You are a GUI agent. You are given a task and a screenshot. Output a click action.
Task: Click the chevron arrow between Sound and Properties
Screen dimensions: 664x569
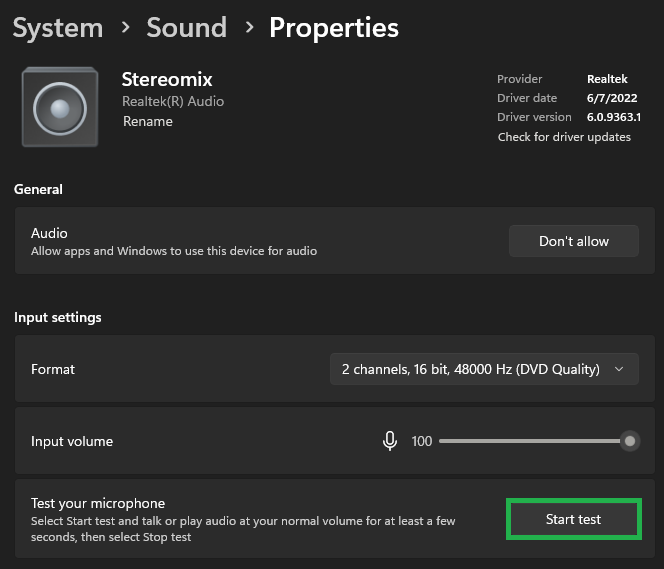point(248,28)
